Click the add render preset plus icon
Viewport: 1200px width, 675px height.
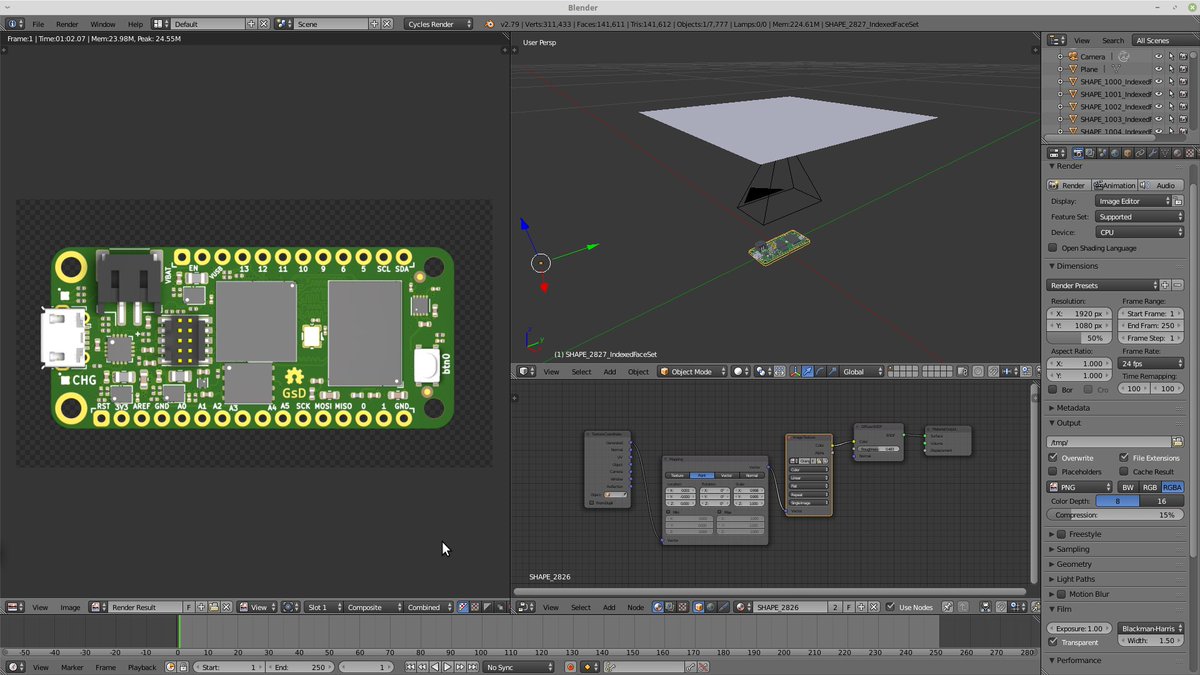tap(1165, 285)
